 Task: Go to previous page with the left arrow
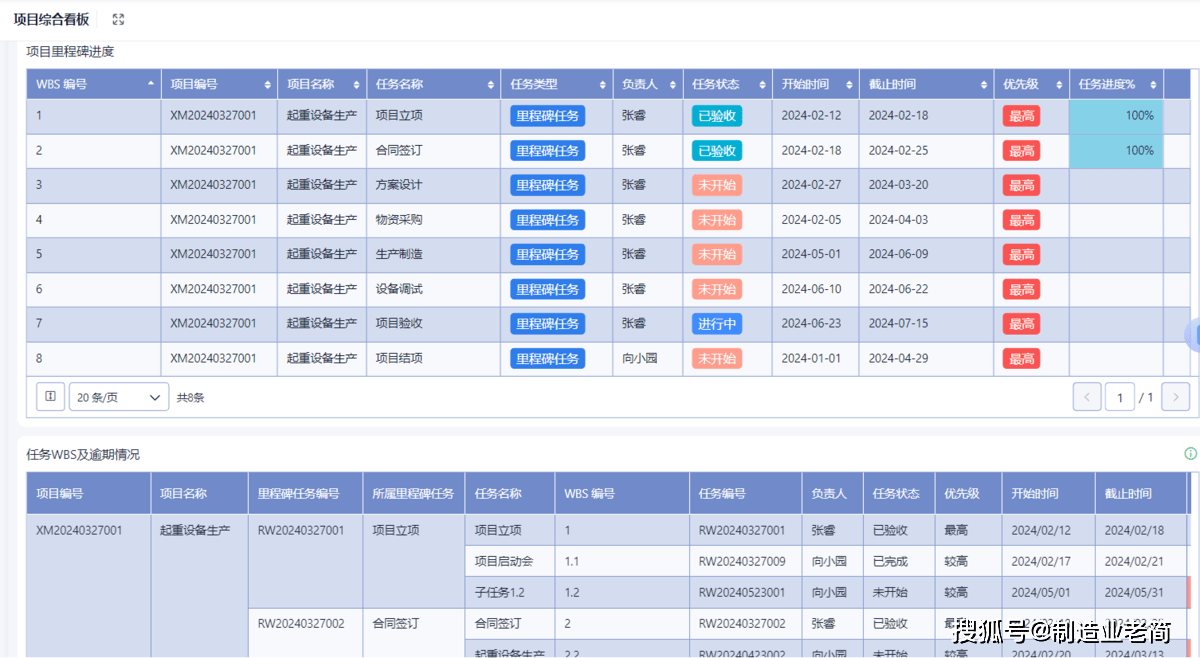click(1086, 397)
